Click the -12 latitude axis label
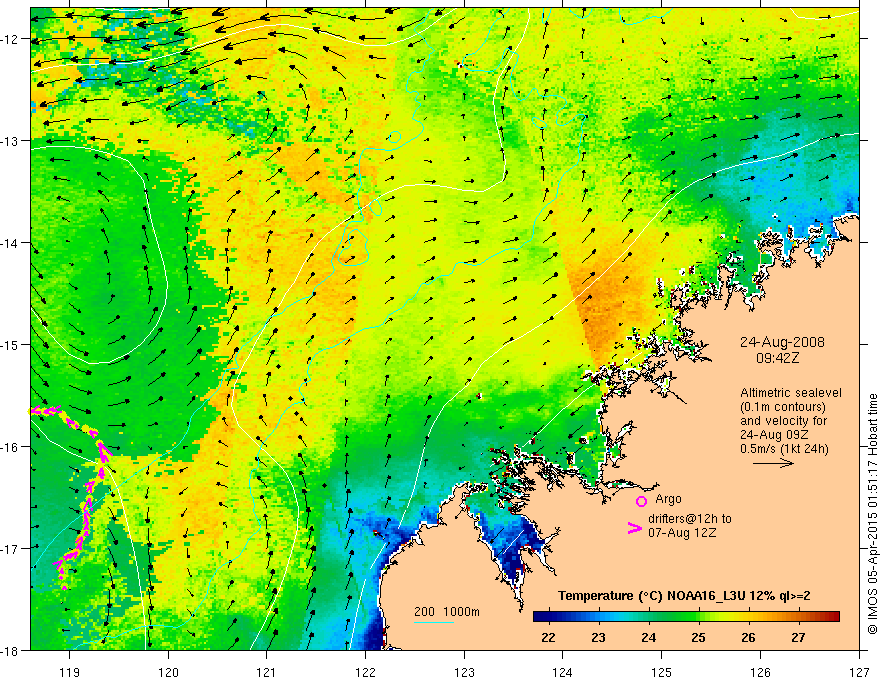The height and width of the screenshot is (680, 880). pos(11,39)
